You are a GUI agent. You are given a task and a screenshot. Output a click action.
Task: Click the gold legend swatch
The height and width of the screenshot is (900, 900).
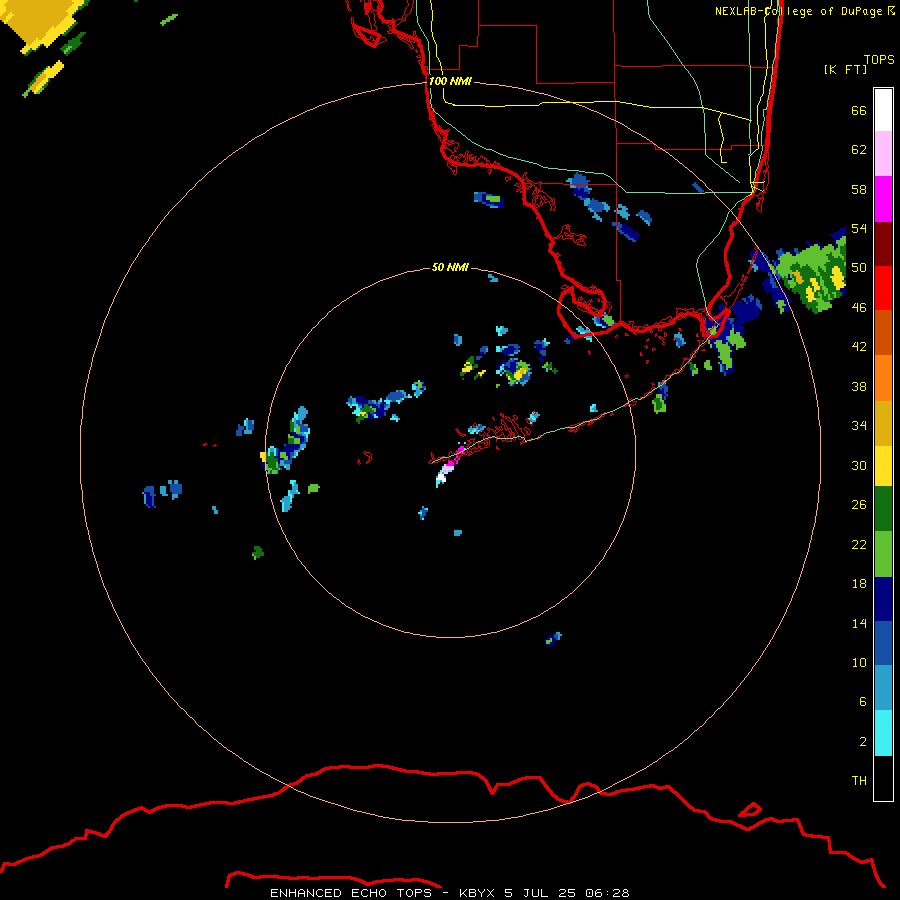tap(883, 423)
